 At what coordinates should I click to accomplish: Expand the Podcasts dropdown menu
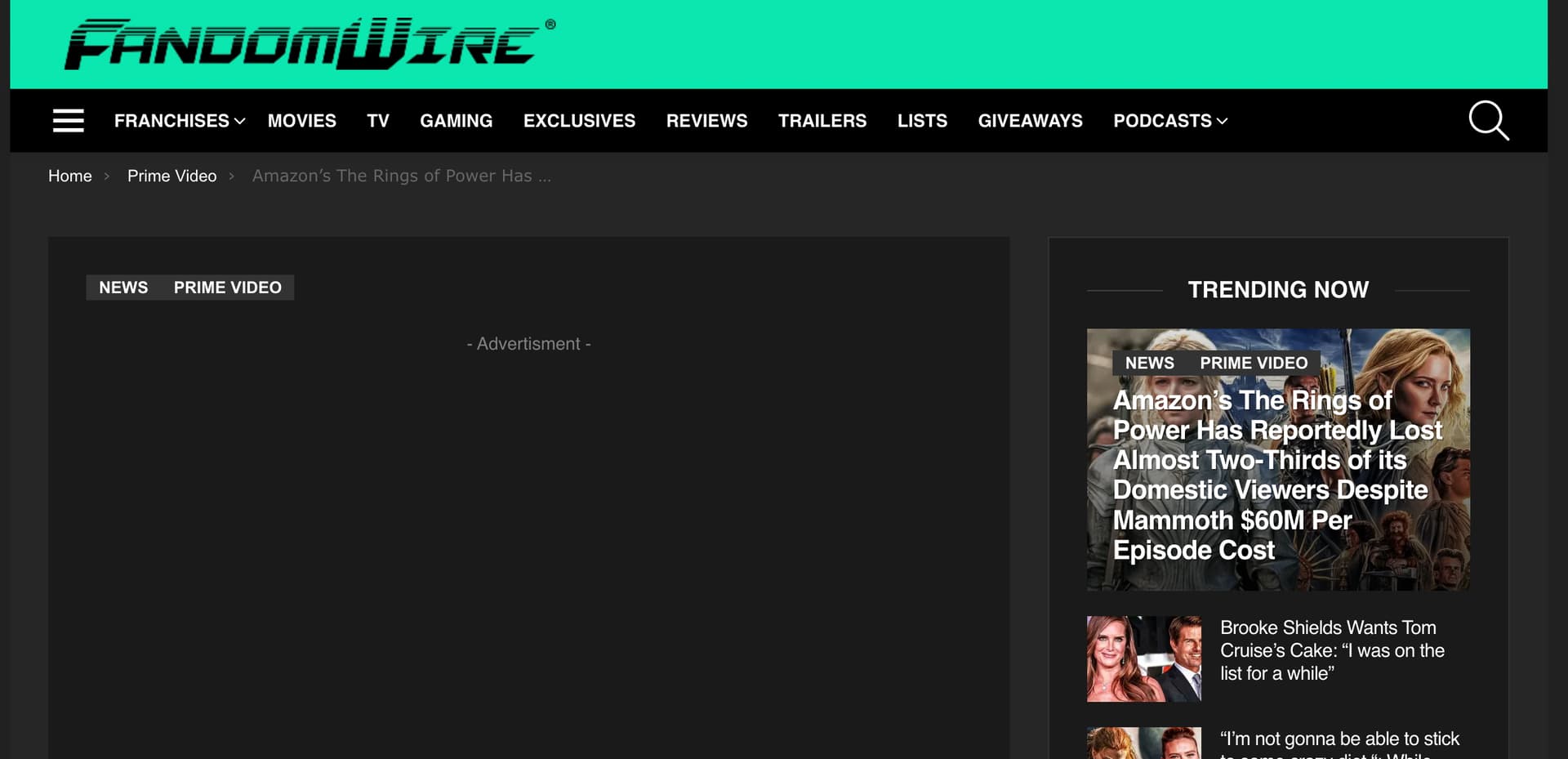pyautogui.click(x=1170, y=121)
